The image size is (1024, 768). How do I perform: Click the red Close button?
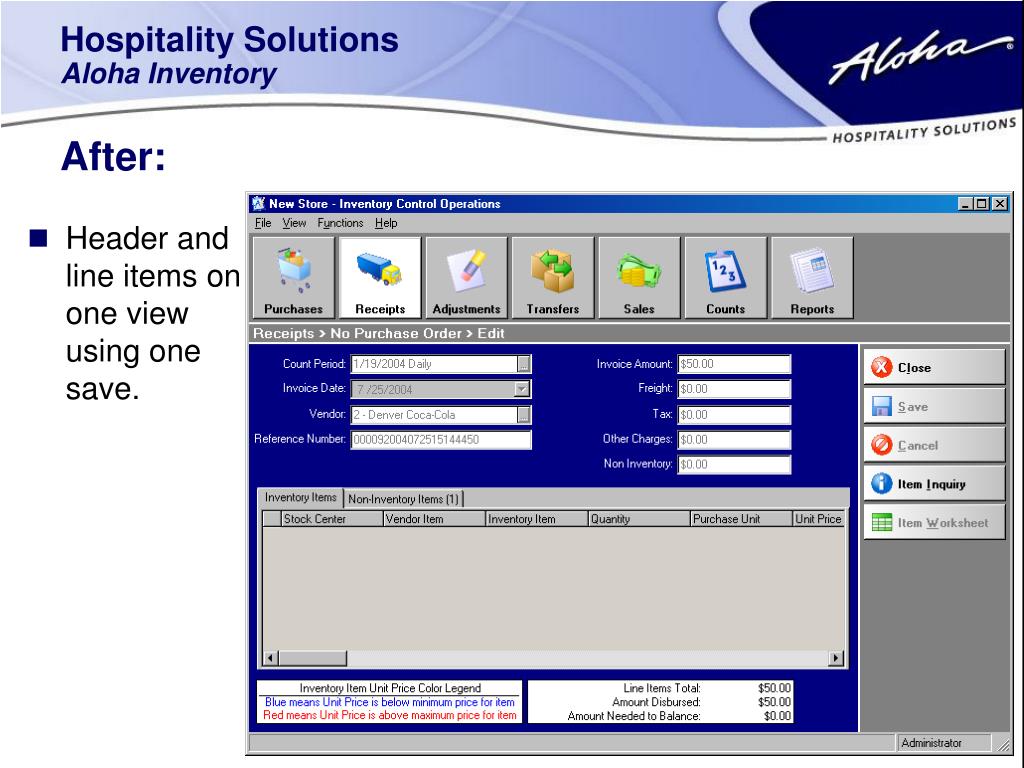click(x=934, y=368)
